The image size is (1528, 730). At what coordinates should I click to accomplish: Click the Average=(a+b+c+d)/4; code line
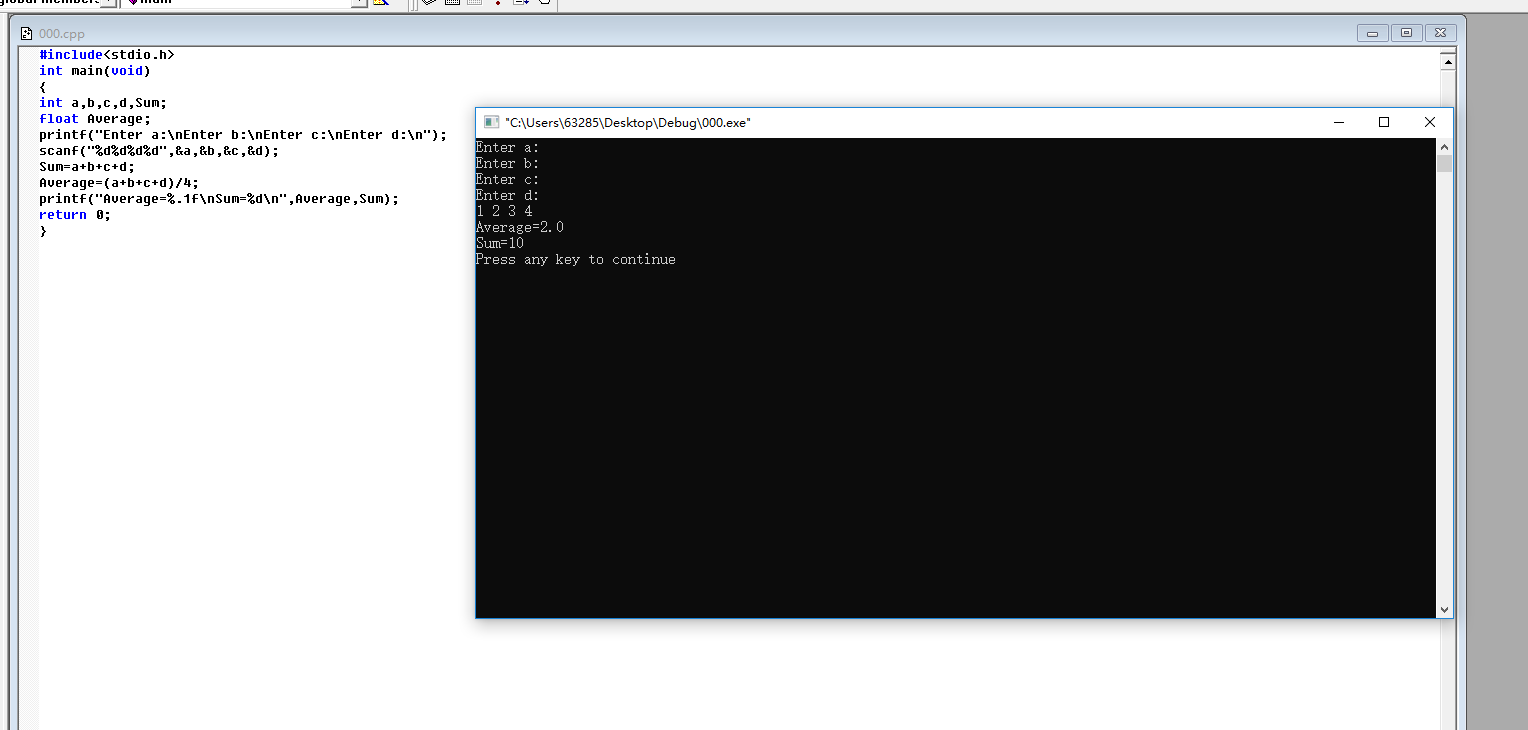point(119,183)
